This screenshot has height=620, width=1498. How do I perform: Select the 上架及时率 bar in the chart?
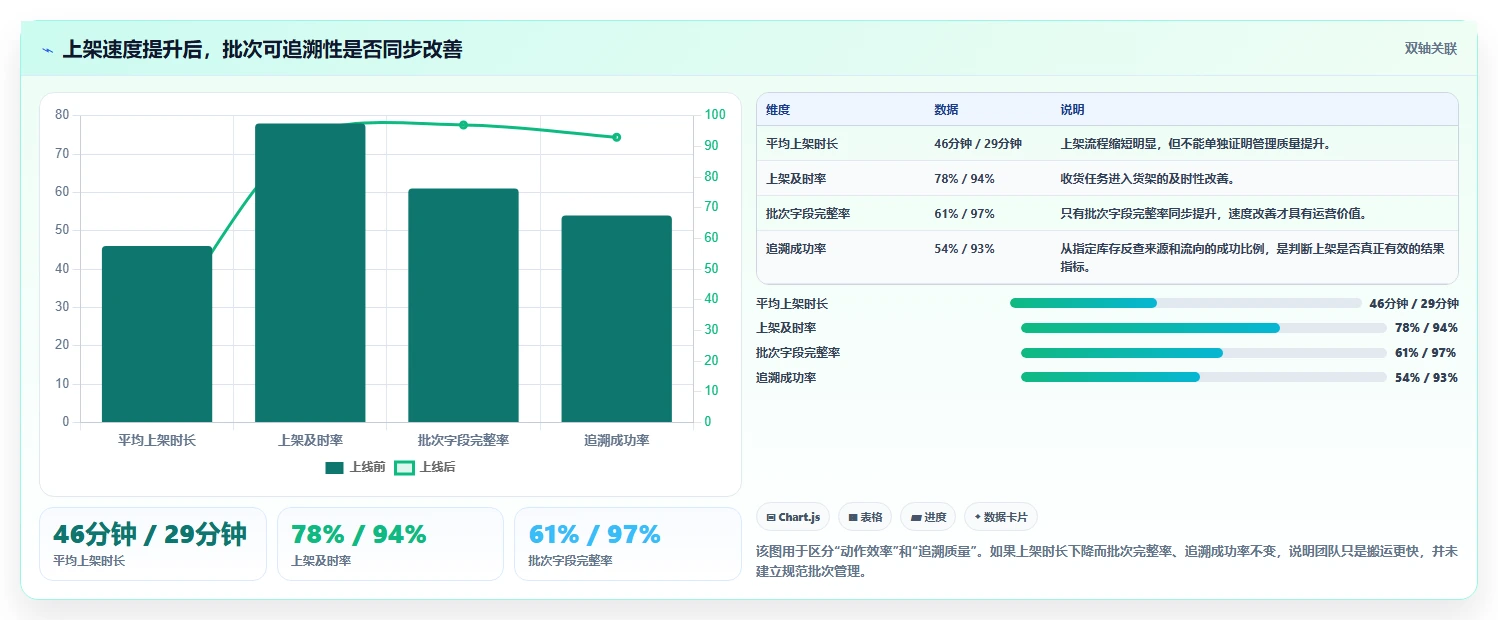pos(310,273)
